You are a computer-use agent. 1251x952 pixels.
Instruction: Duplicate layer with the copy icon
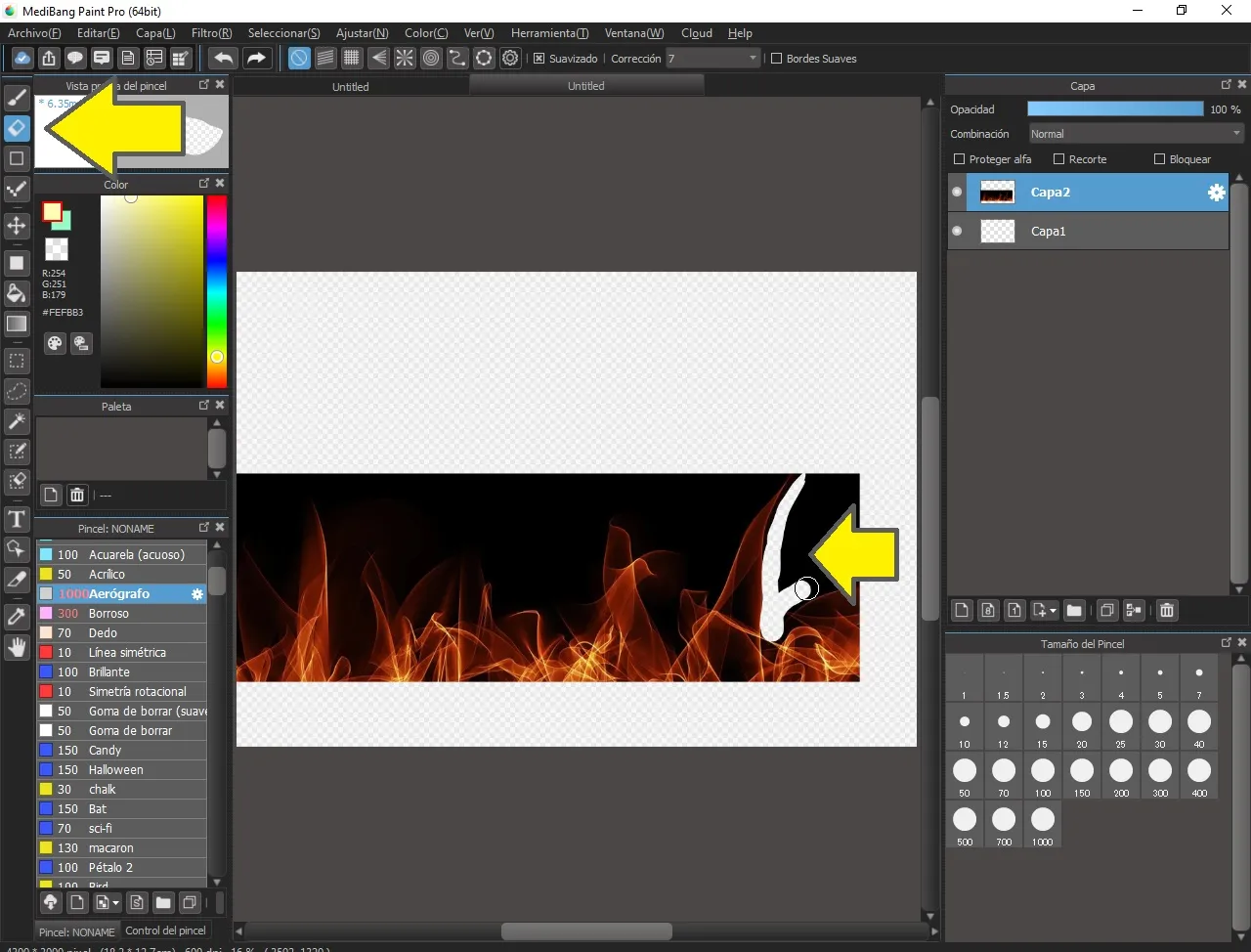1107,610
